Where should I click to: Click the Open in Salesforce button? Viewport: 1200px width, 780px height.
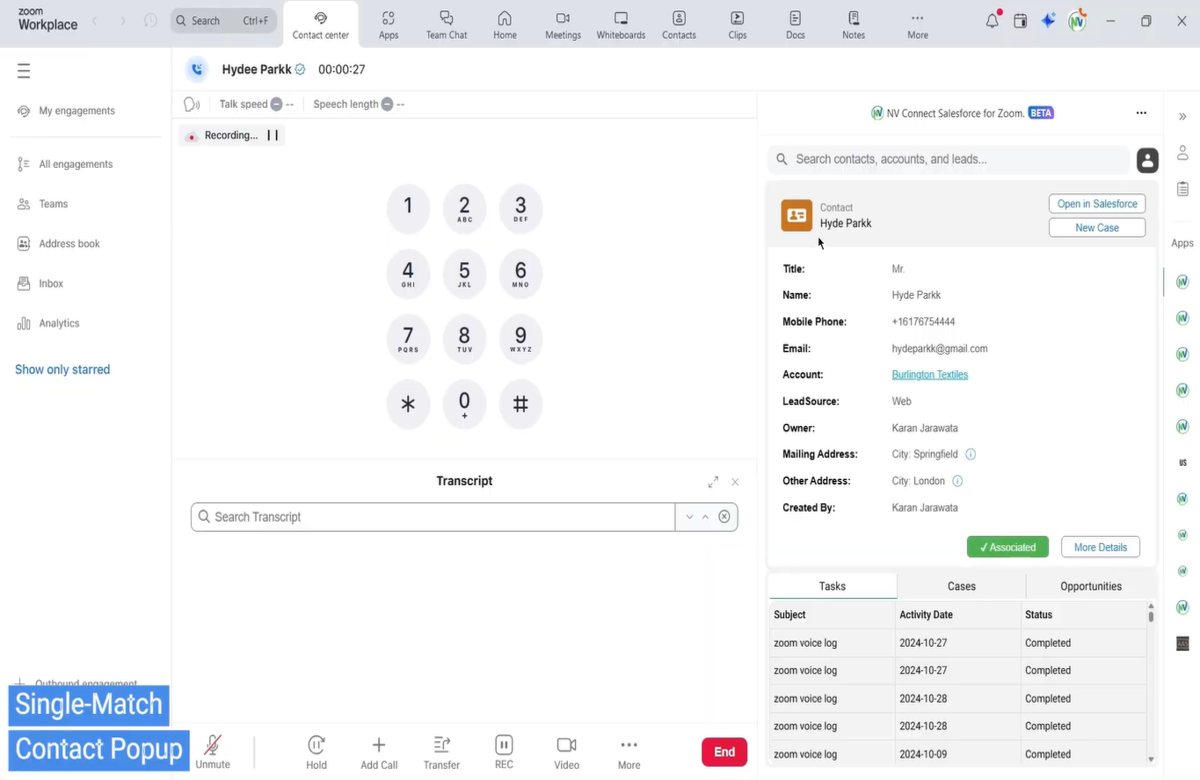[1097, 204]
